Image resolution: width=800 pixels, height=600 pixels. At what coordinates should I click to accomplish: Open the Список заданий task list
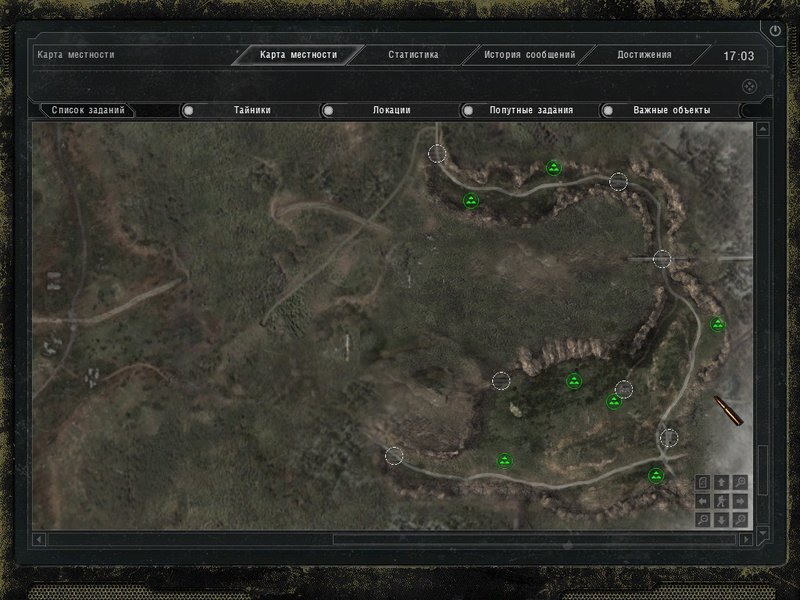point(88,110)
